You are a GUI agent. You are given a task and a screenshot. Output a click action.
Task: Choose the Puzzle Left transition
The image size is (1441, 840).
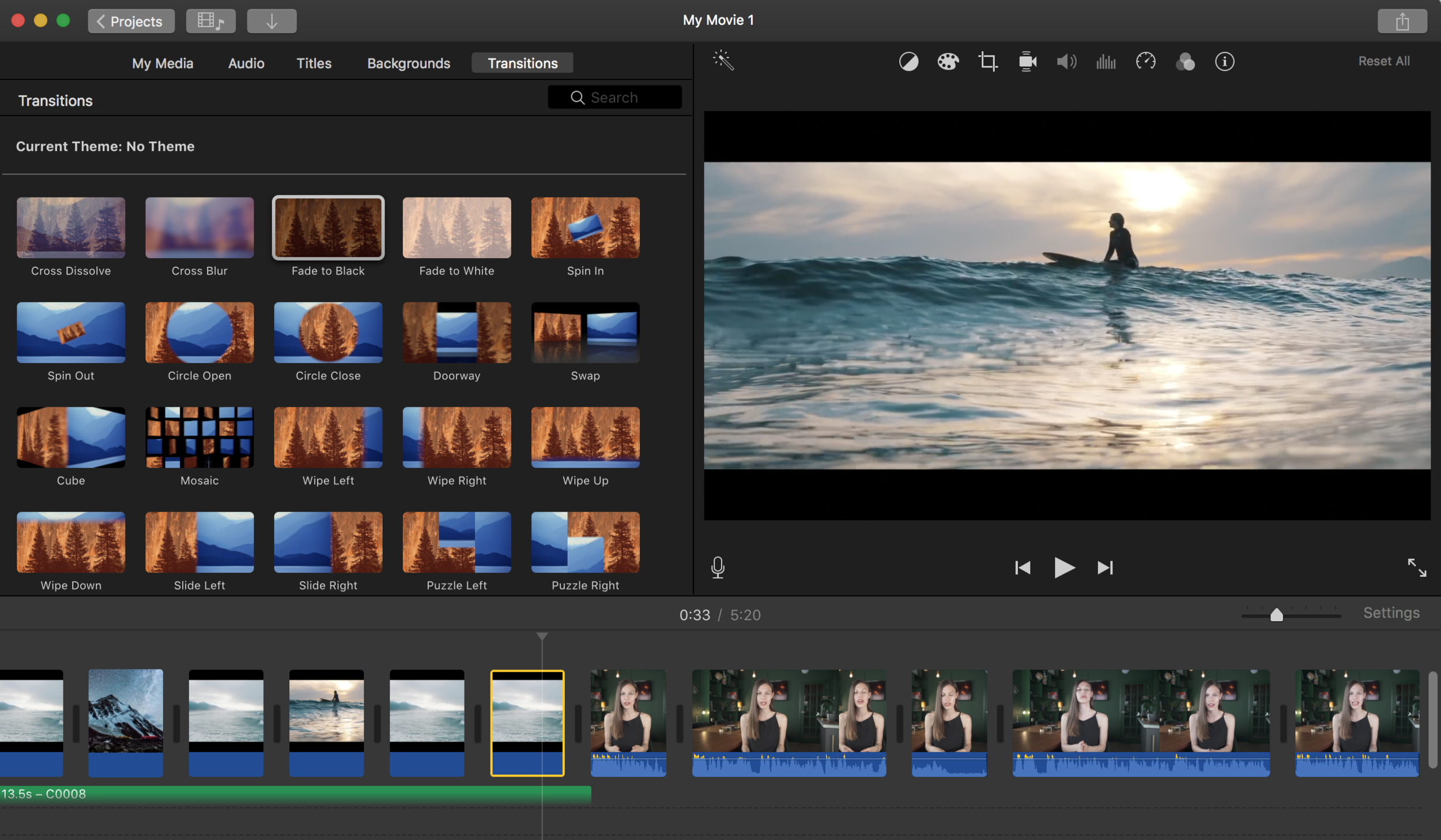pyautogui.click(x=457, y=542)
